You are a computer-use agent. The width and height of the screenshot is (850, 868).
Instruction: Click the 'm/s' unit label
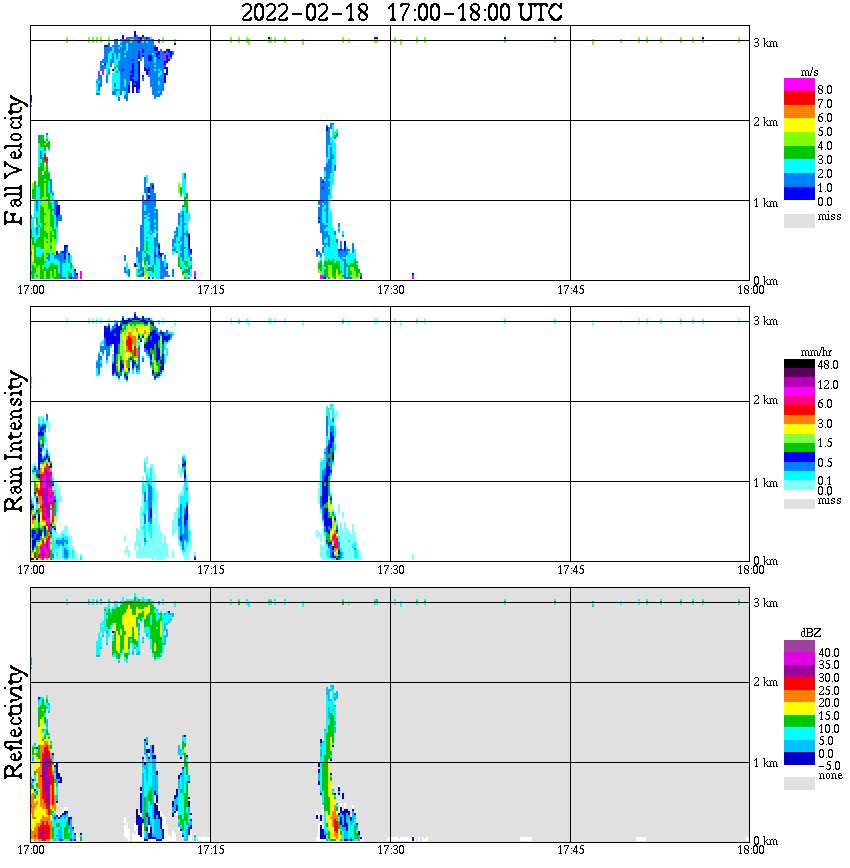pyautogui.click(x=809, y=73)
